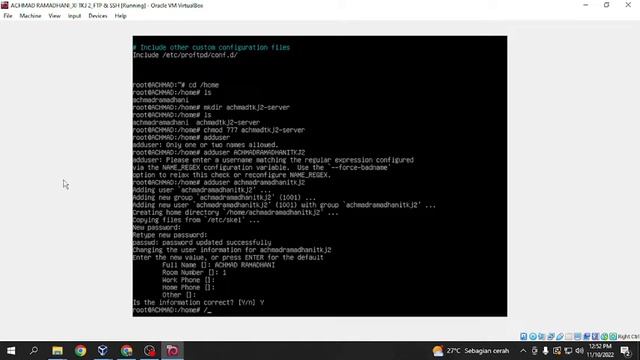Open the Devices menu

tap(98, 16)
